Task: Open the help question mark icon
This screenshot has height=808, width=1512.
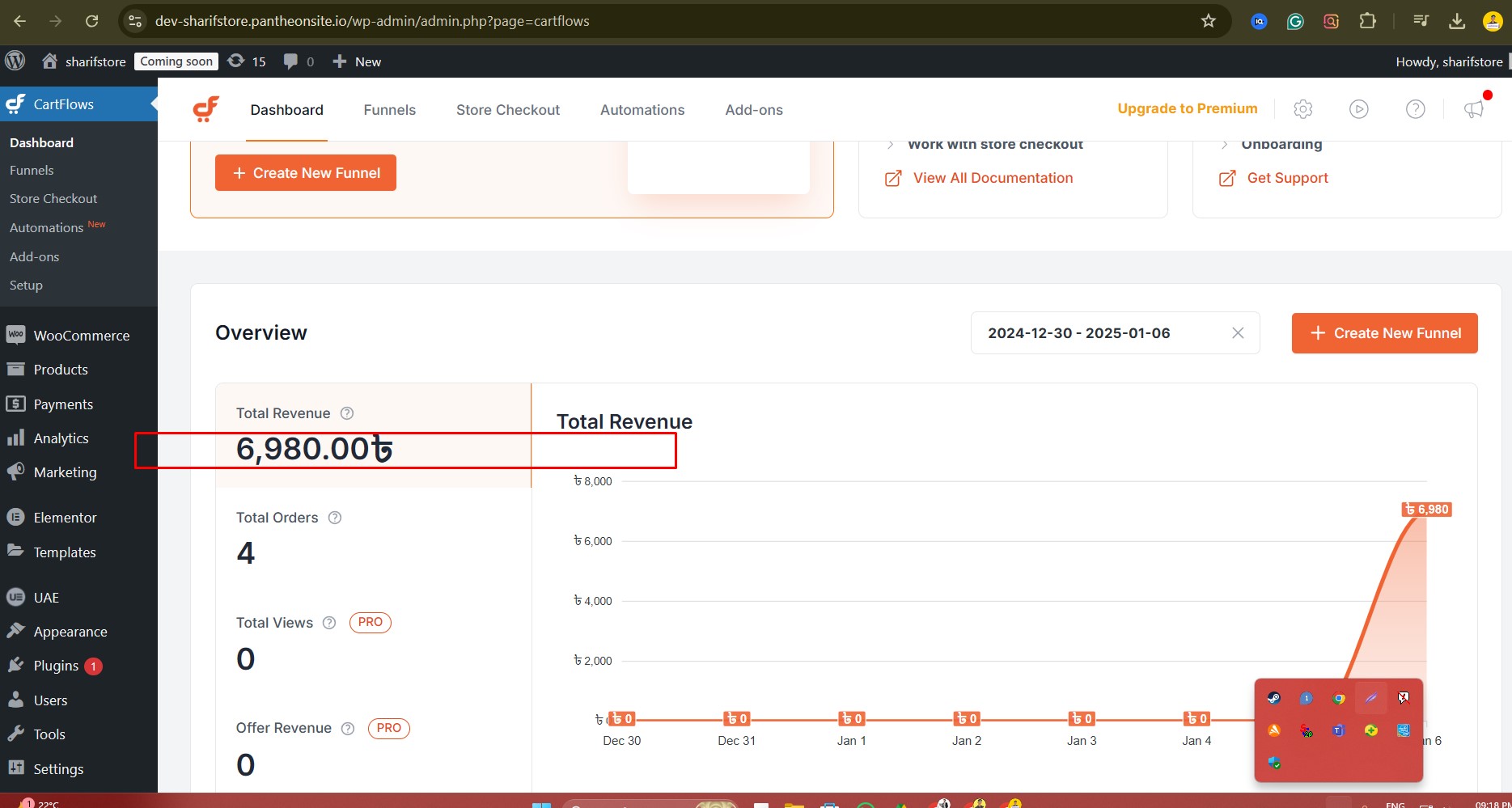Action: (x=1415, y=109)
